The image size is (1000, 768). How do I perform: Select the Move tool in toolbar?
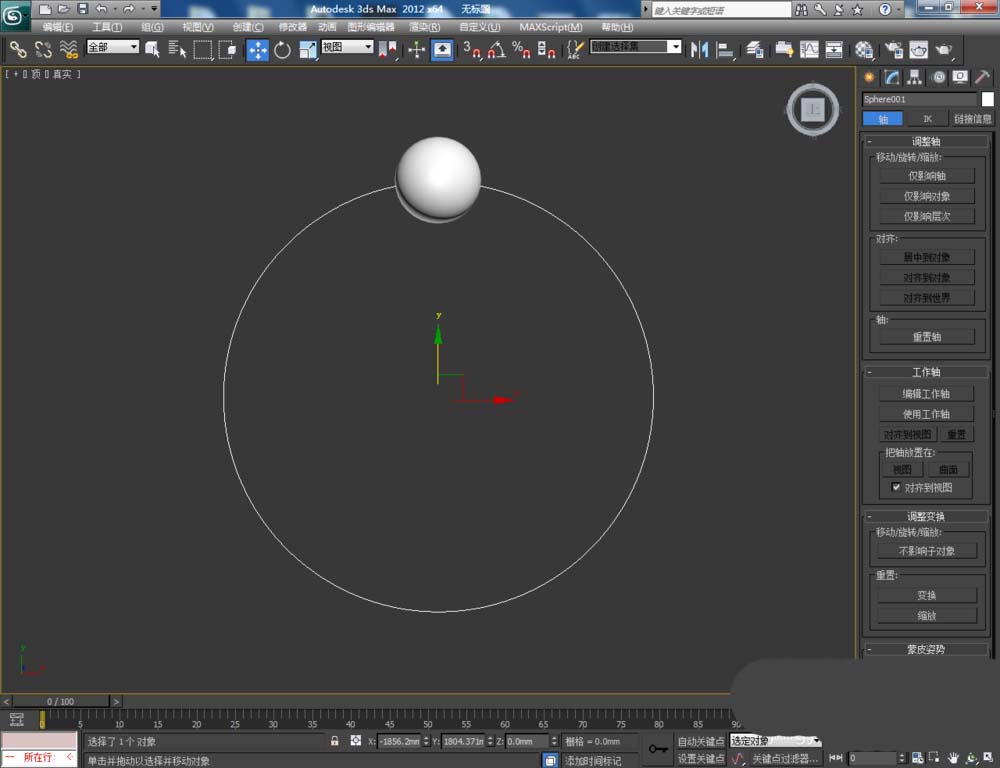258,50
